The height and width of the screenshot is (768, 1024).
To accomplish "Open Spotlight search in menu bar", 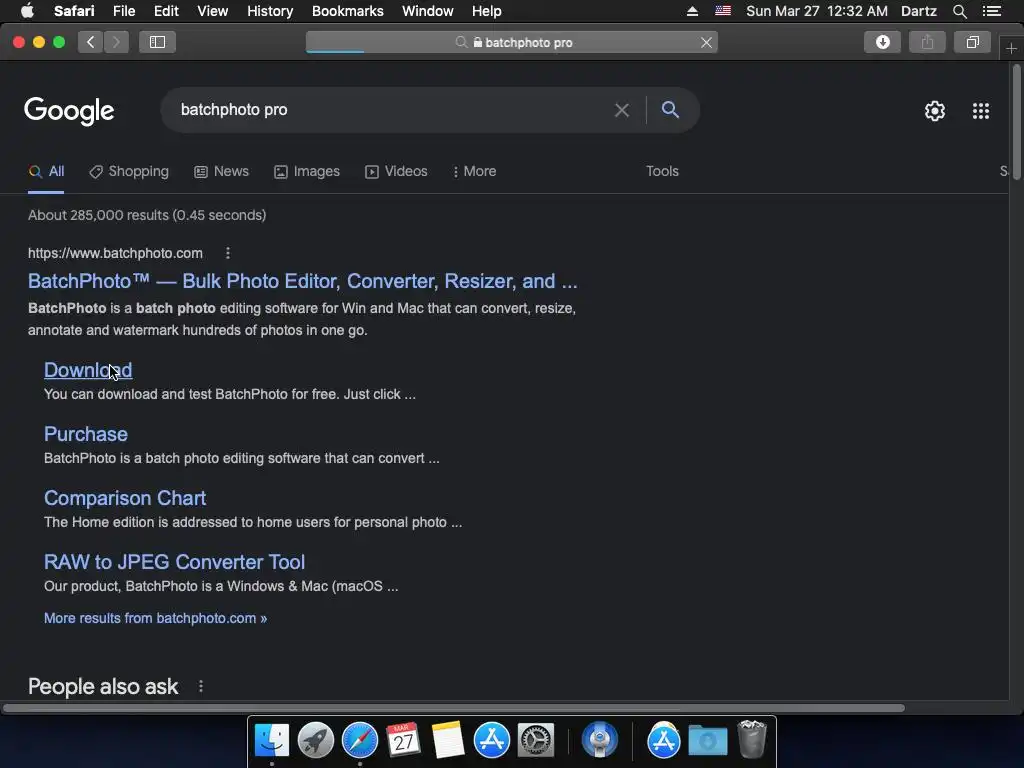I will pyautogui.click(x=959, y=11).
